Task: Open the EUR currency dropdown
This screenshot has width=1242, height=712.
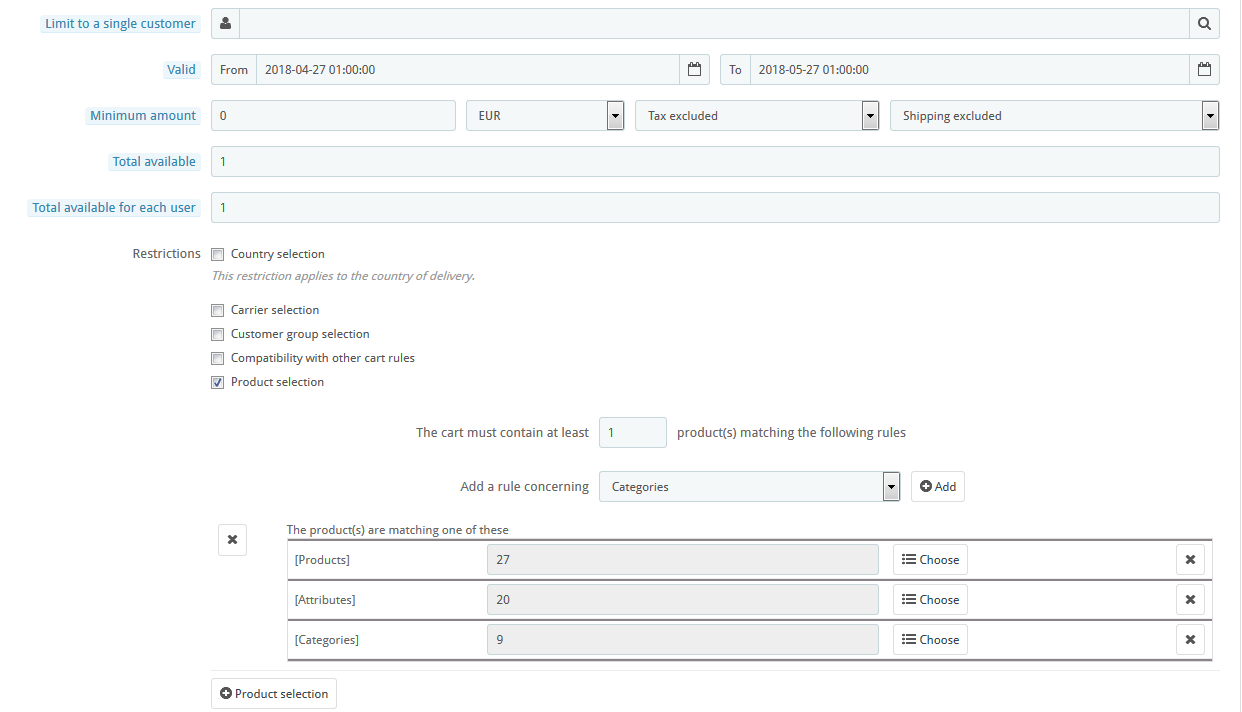Action: [x=545, y=116]
